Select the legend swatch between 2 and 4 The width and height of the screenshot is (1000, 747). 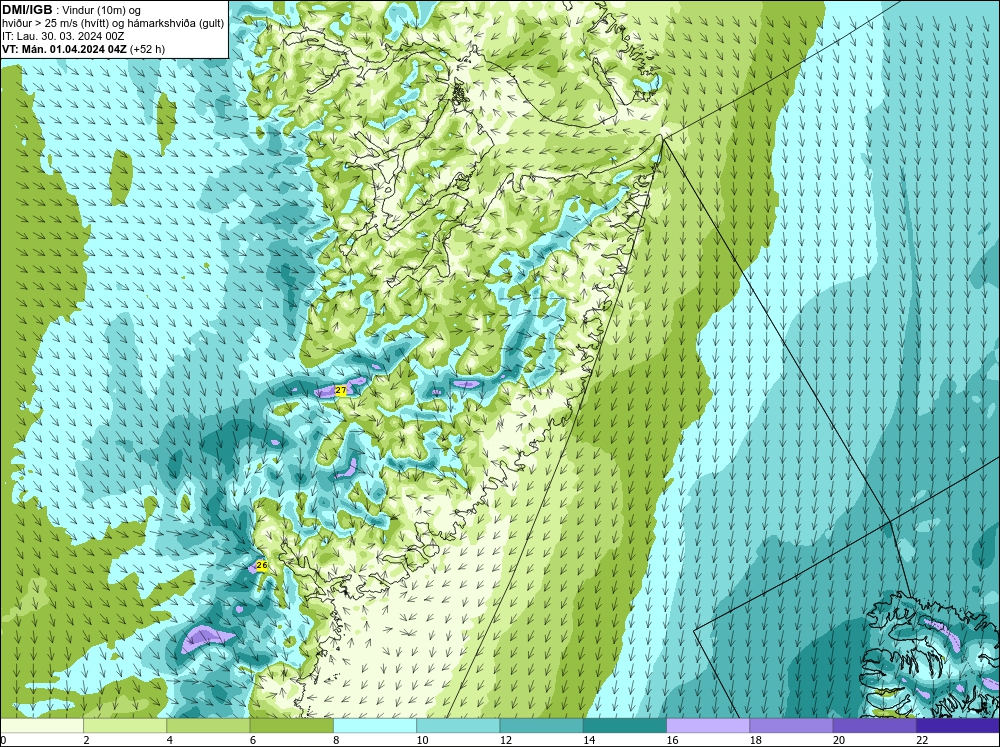(x=125, y=725)
